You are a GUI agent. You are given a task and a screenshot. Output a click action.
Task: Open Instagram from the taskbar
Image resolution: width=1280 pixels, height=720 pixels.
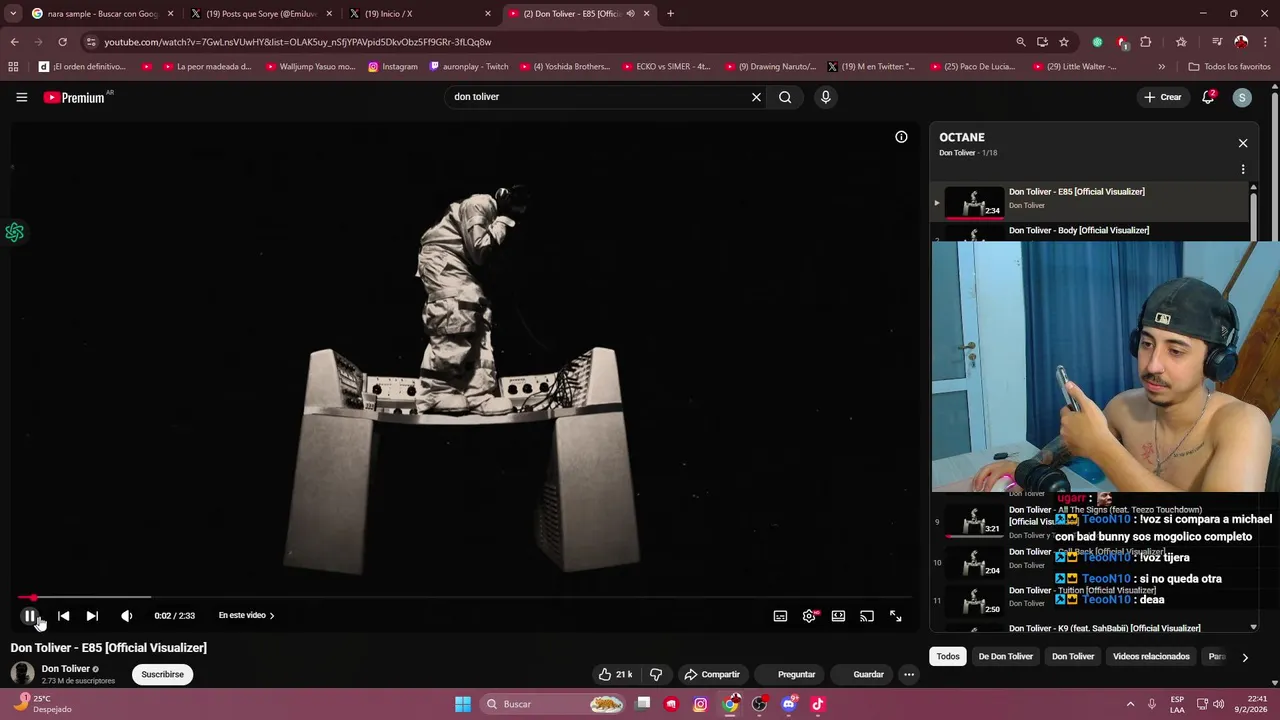pyautogui.click(x=700, y=704)
